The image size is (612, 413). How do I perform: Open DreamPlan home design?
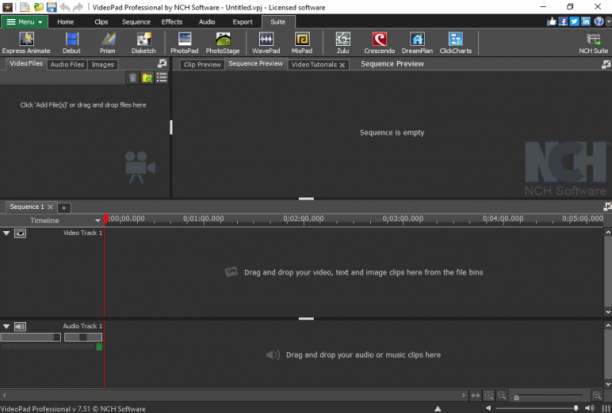pyautogui.click(x=417, y=43)
